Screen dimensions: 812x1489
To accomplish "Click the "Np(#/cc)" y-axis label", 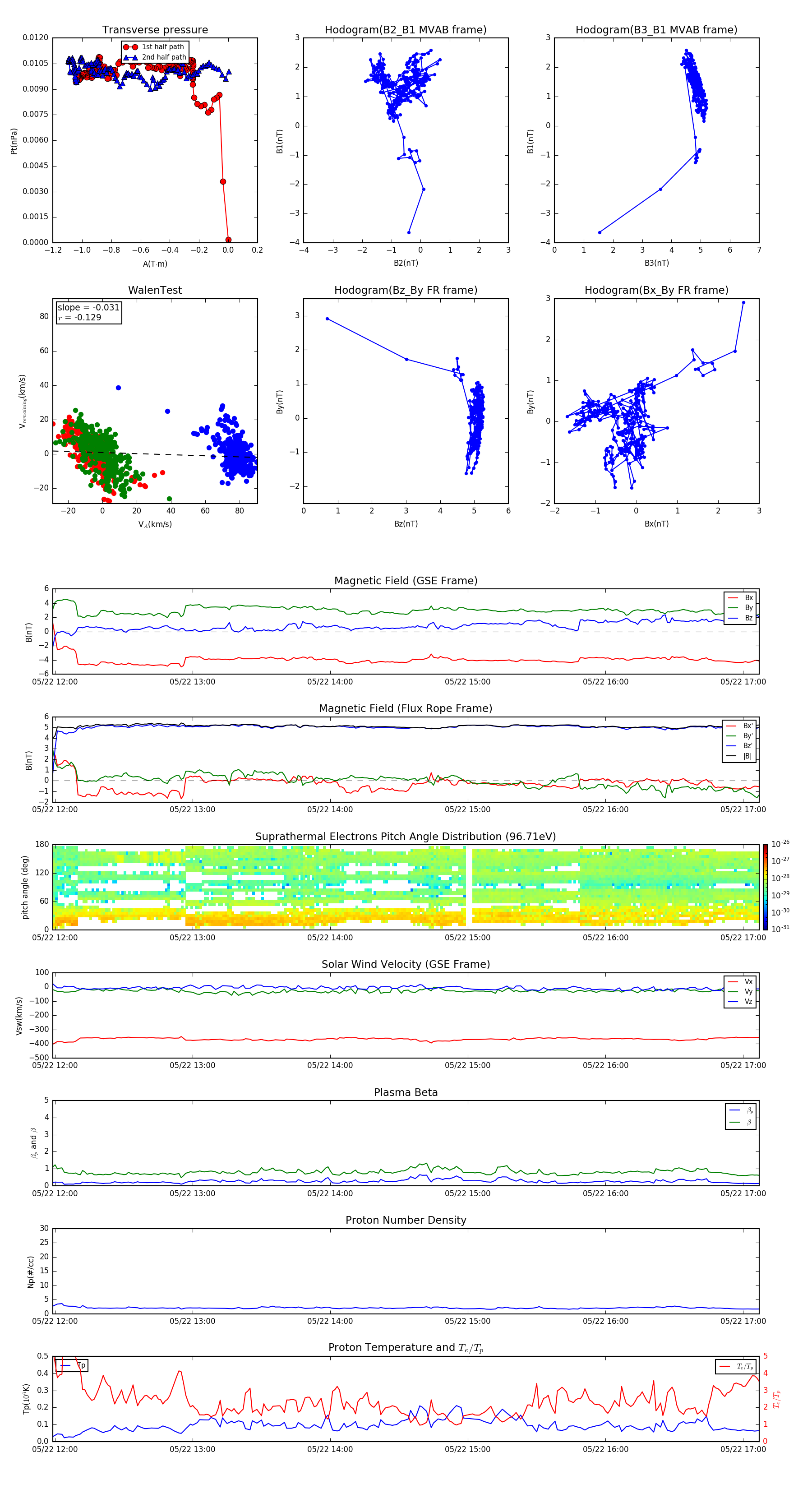I will click(x=31, y=1271).
